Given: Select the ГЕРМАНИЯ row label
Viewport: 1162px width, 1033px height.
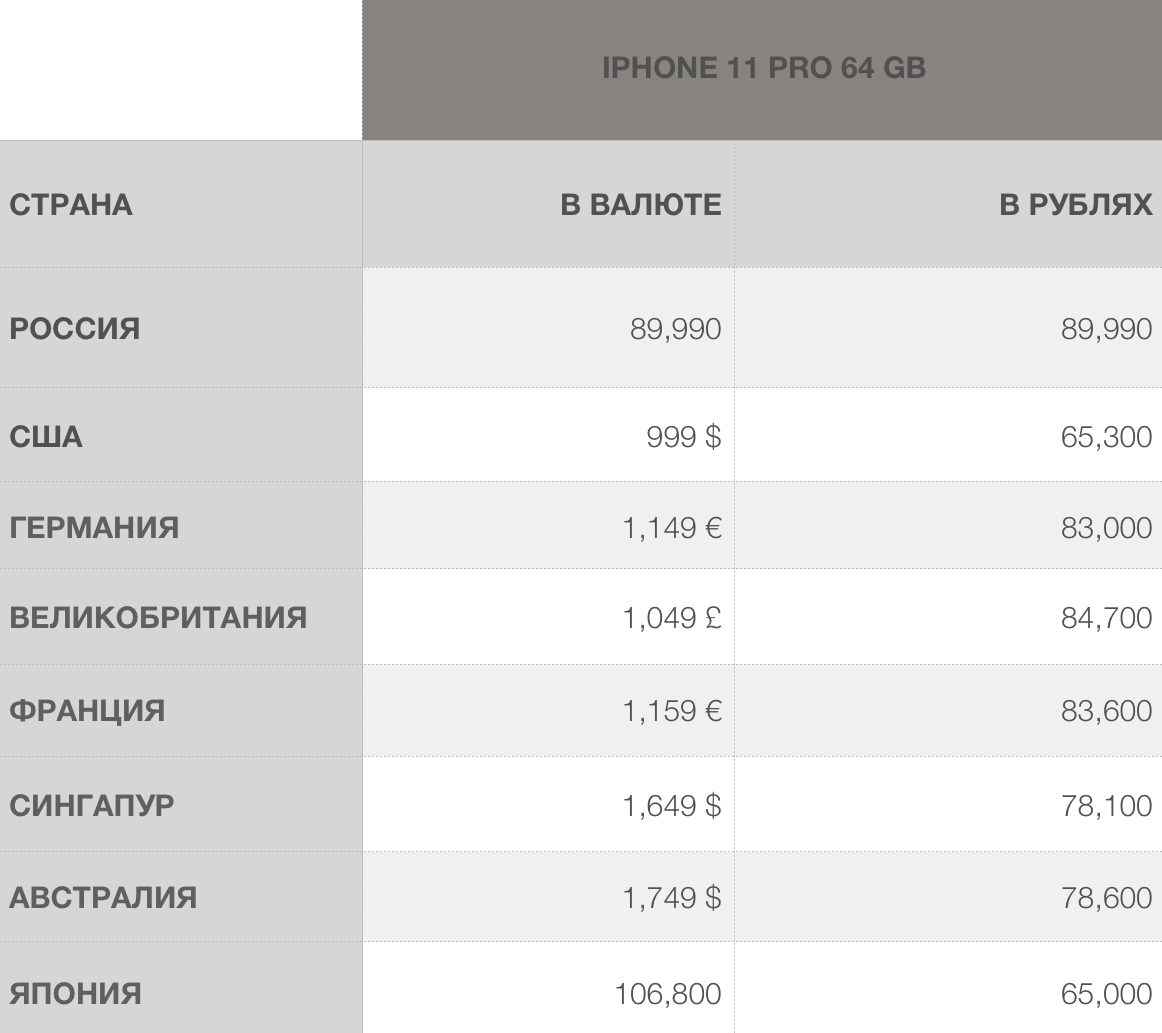Looking at the screenshot, I should (94, 527).
